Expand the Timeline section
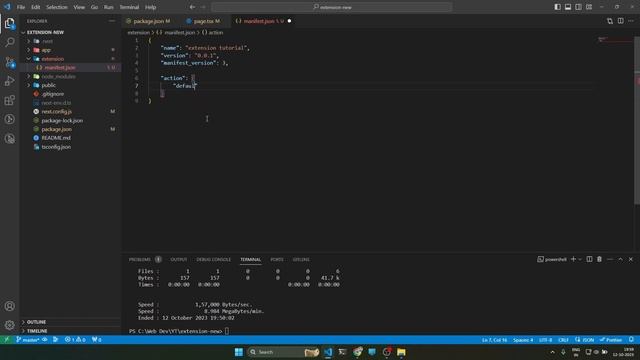This screenshot has height=360, width=640. (x=37, y=331)
